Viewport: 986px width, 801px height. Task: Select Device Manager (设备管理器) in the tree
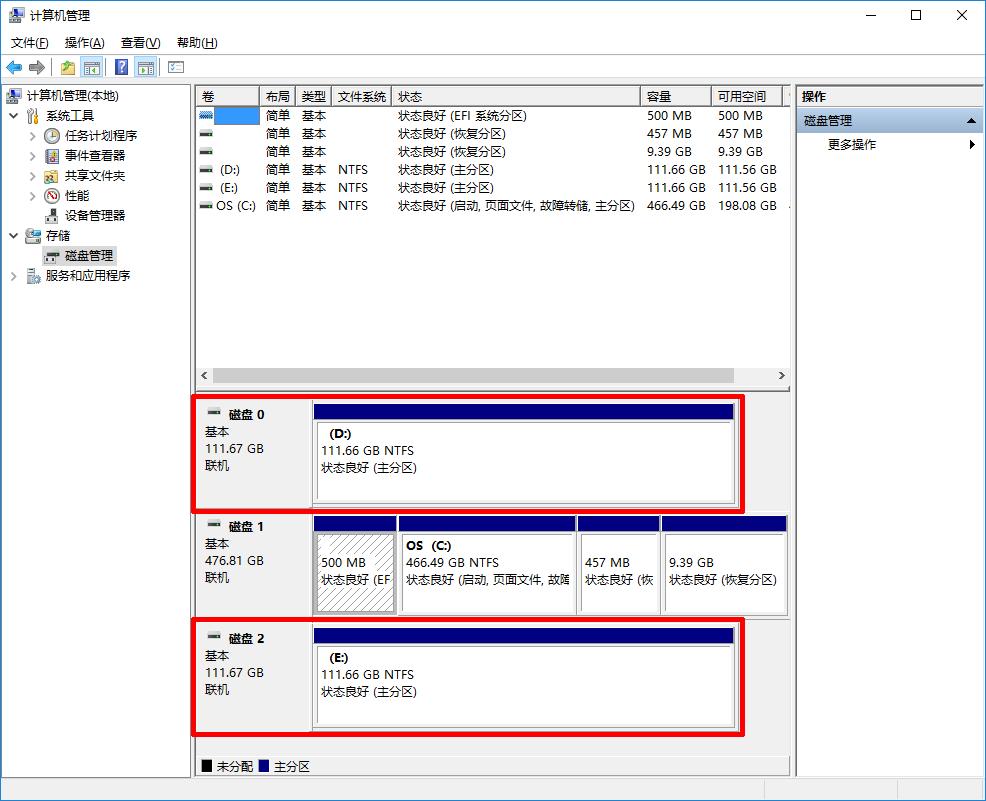[95, 215]
